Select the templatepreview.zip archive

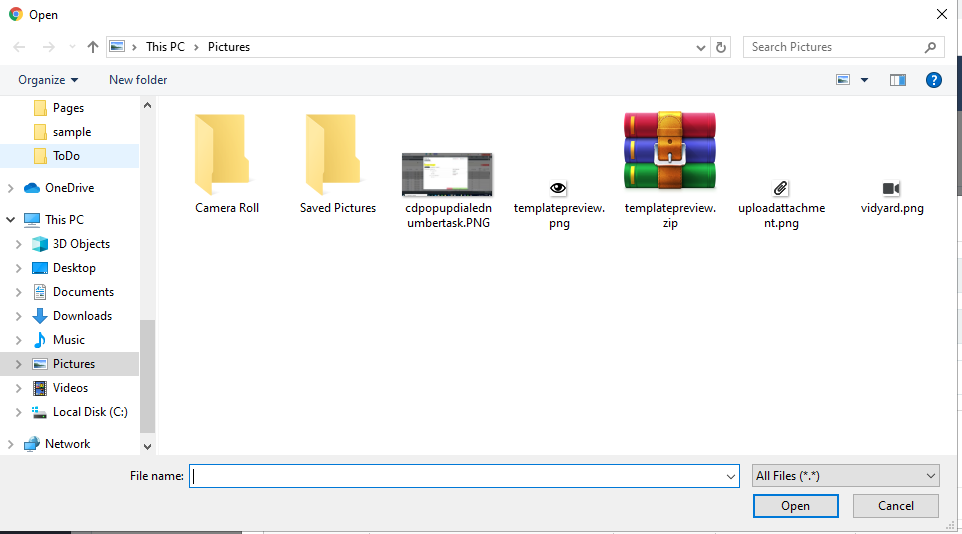point(670,171)
